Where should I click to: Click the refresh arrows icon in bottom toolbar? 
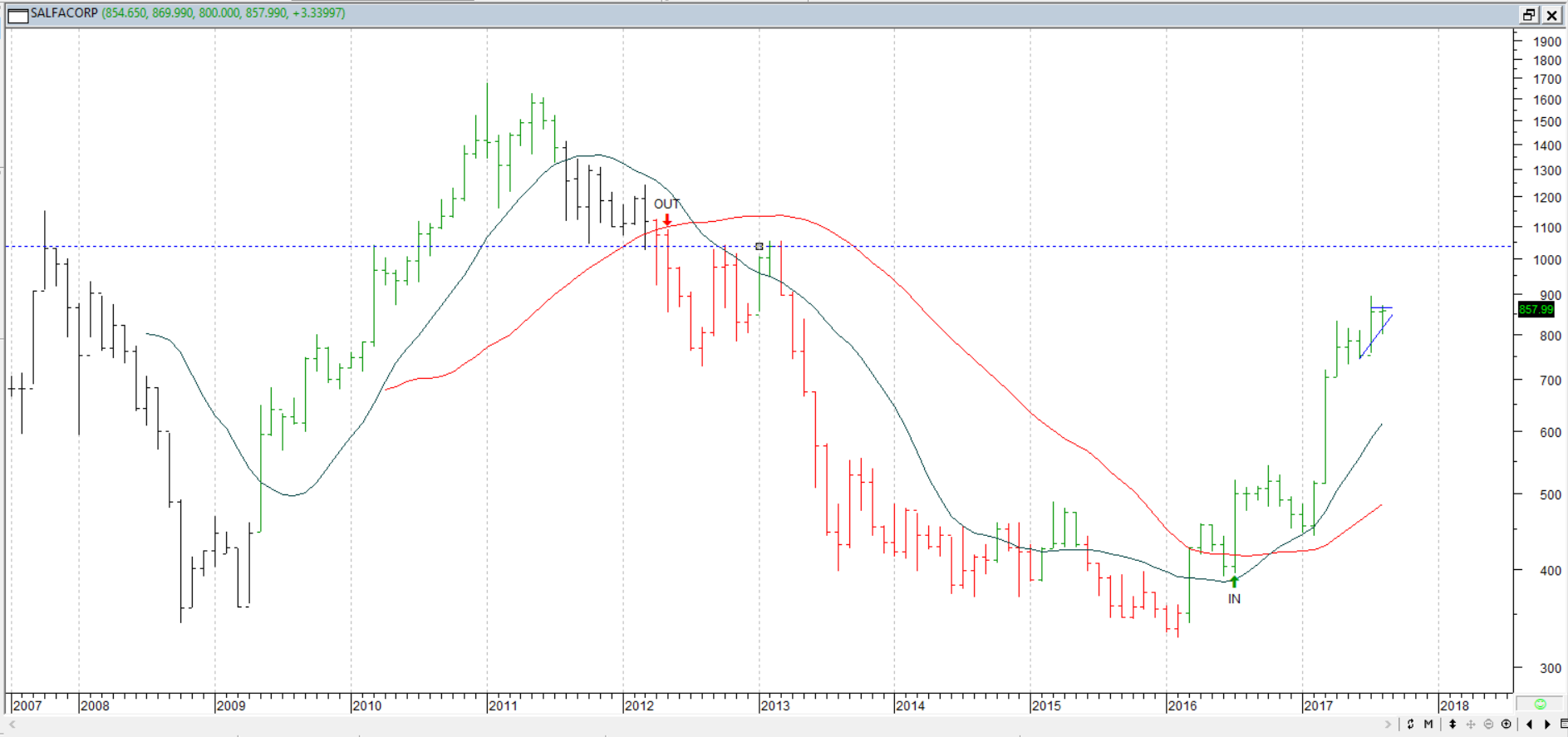tap(1410, 725)
